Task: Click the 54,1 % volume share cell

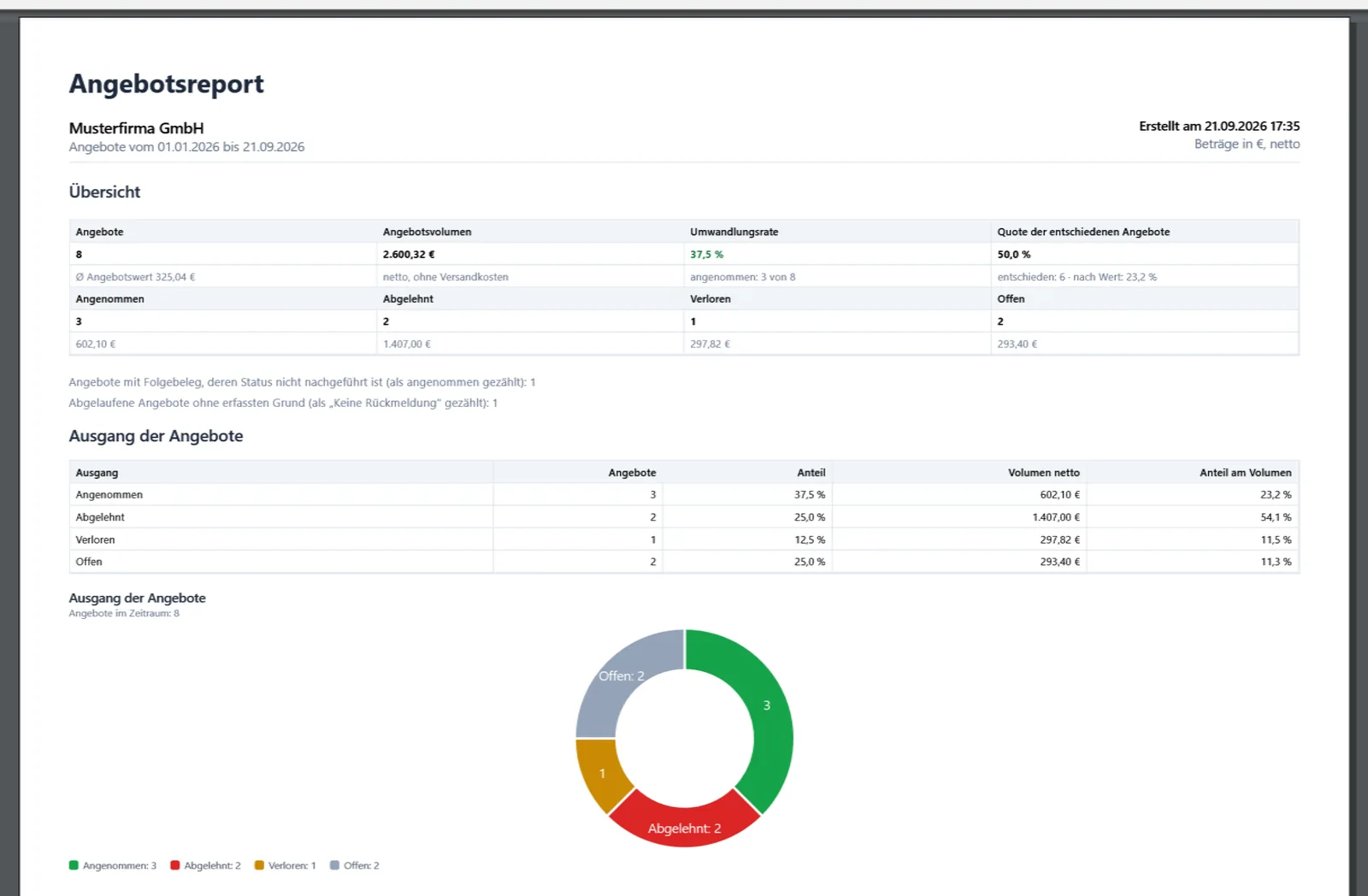Action: click(1276, 517)
